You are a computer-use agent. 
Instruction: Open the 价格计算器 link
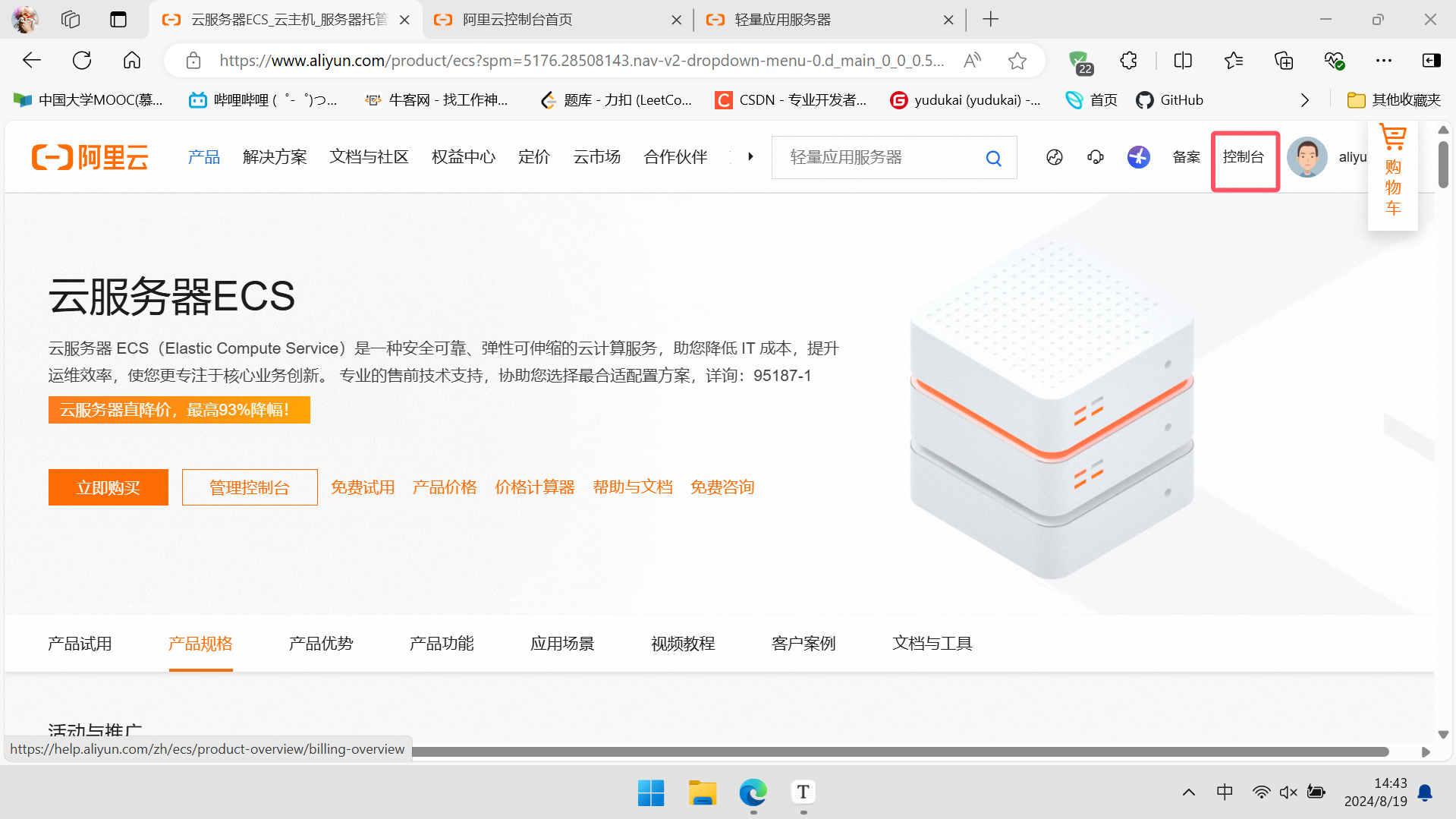535,487
